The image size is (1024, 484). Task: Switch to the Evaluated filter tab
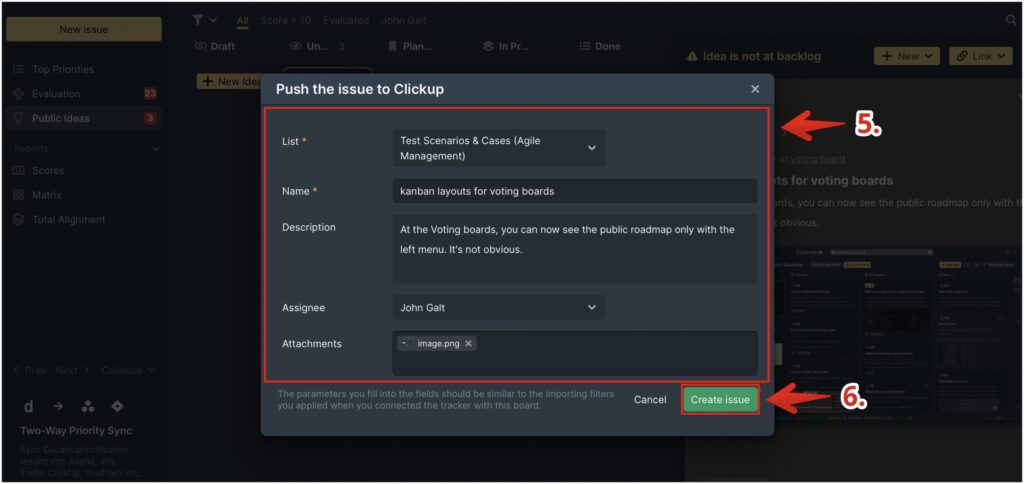[345, 20]
